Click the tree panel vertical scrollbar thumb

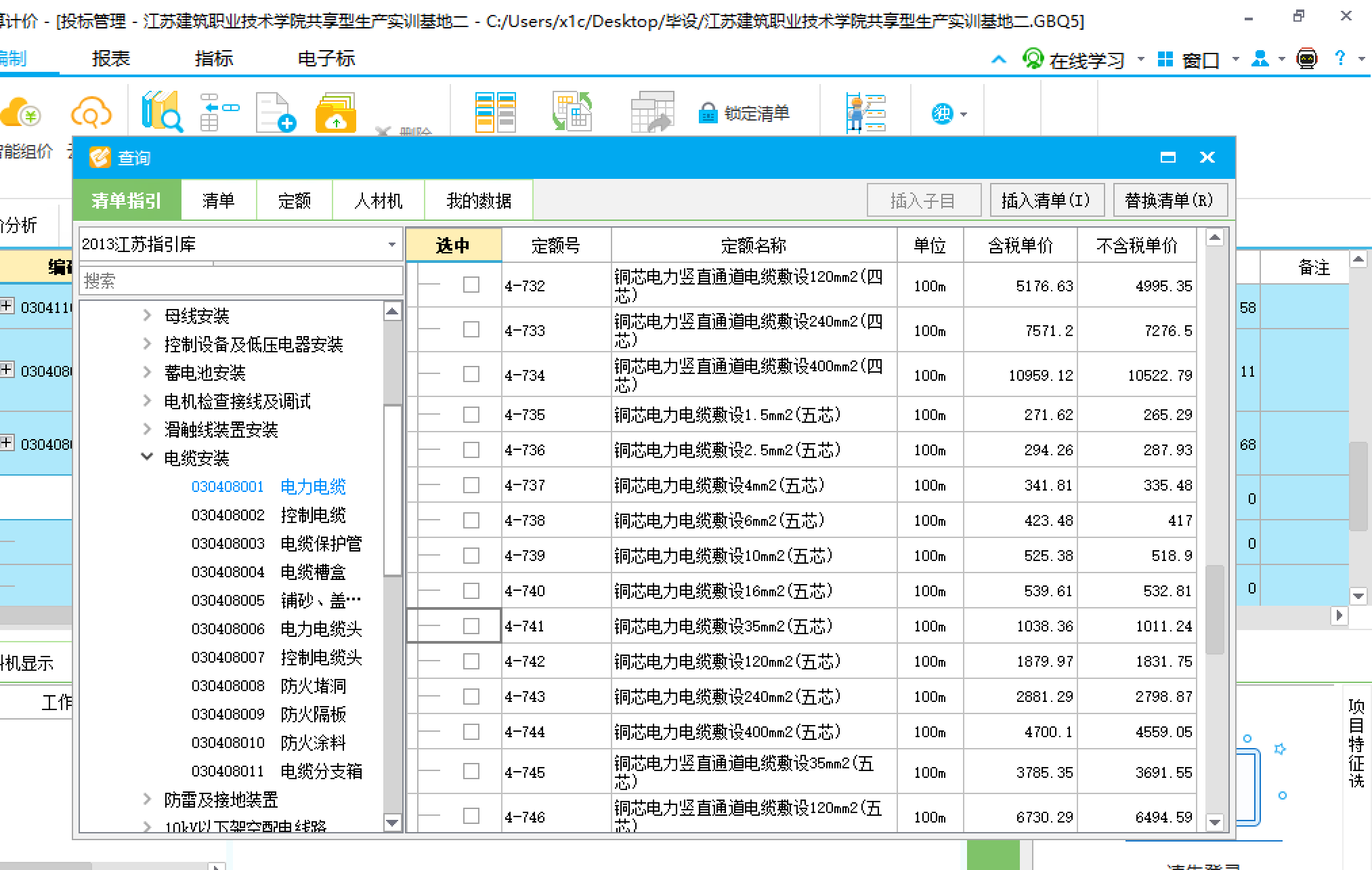pyautogui.click(x=393, y=491)
